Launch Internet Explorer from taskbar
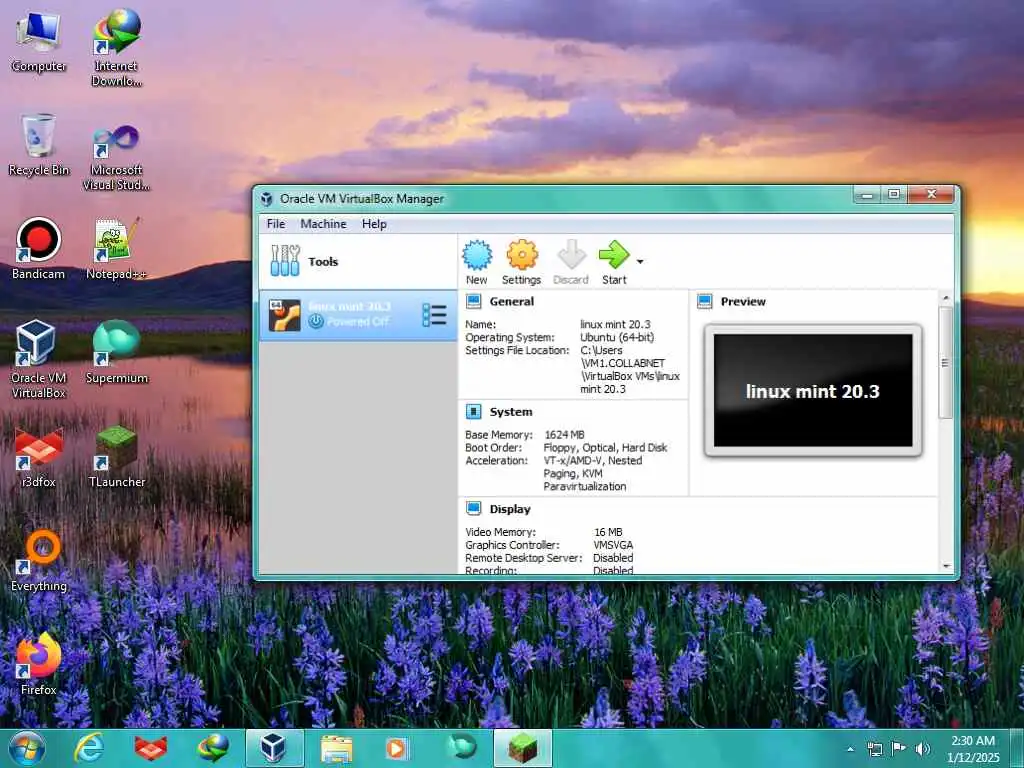The height and width of the screenshot is (768, 1024). (x=88, y=748)
